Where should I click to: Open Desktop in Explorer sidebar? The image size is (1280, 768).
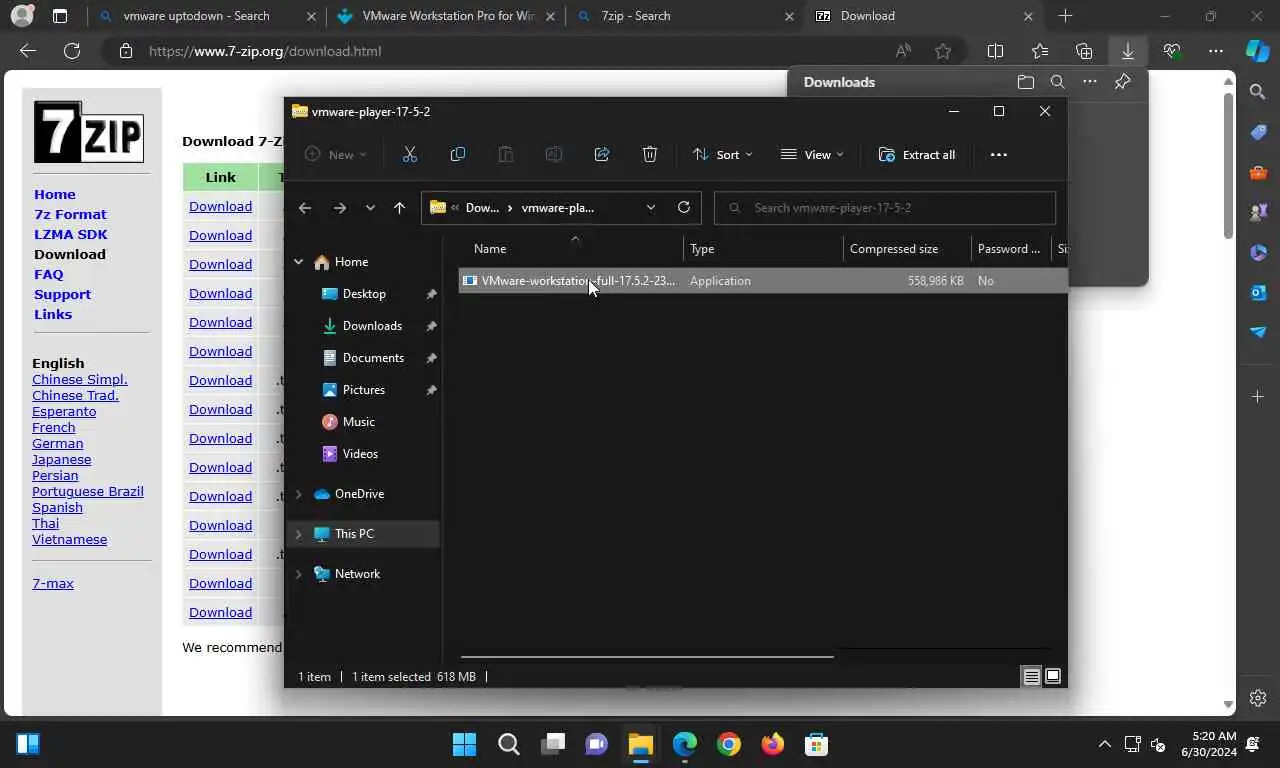point(364,294)
